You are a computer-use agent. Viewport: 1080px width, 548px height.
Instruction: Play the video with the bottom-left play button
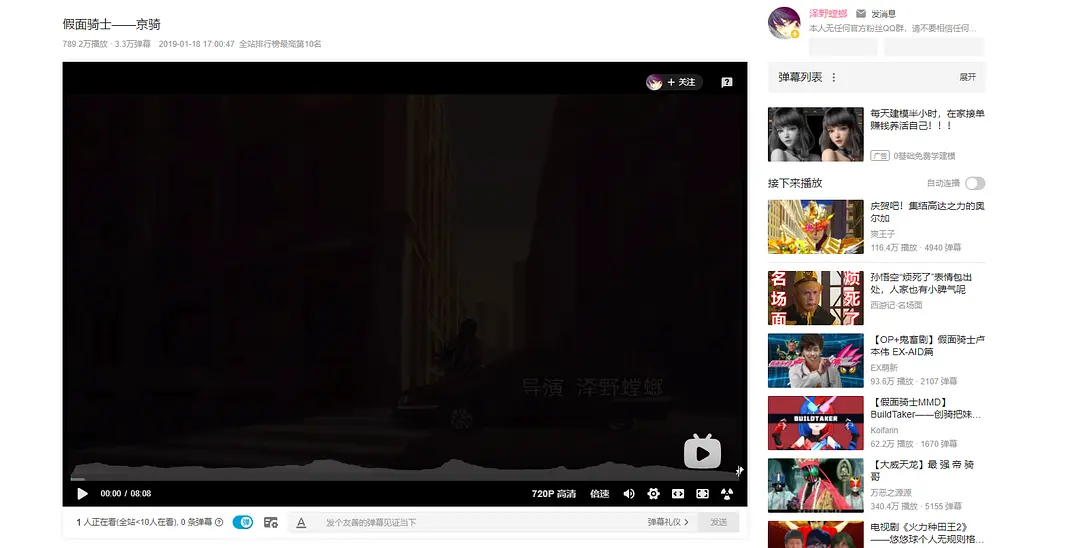(82, 493)
